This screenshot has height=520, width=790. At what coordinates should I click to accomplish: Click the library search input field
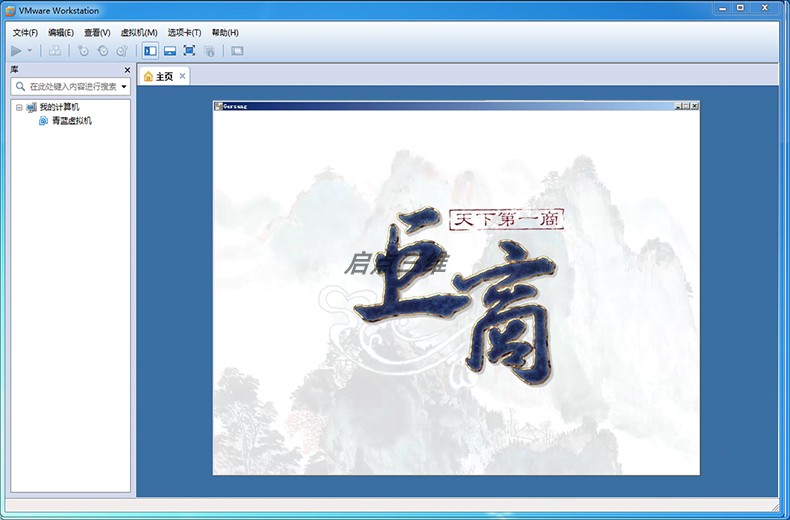71,87
